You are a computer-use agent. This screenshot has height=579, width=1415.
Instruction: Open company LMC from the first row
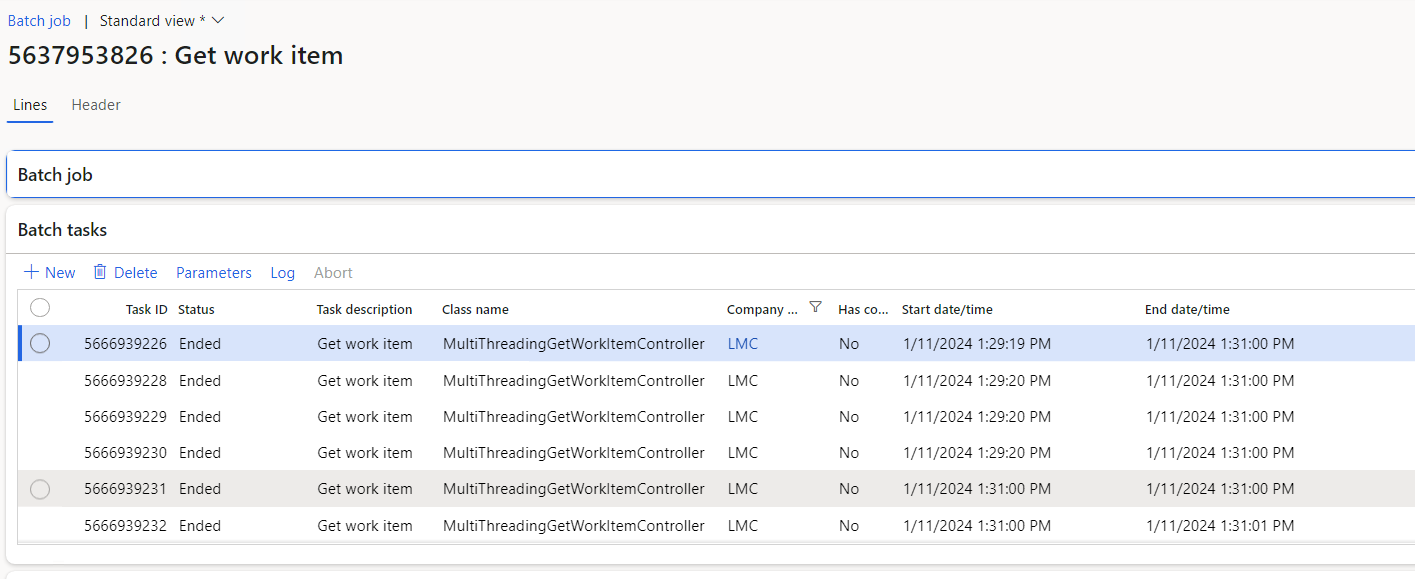742,343
